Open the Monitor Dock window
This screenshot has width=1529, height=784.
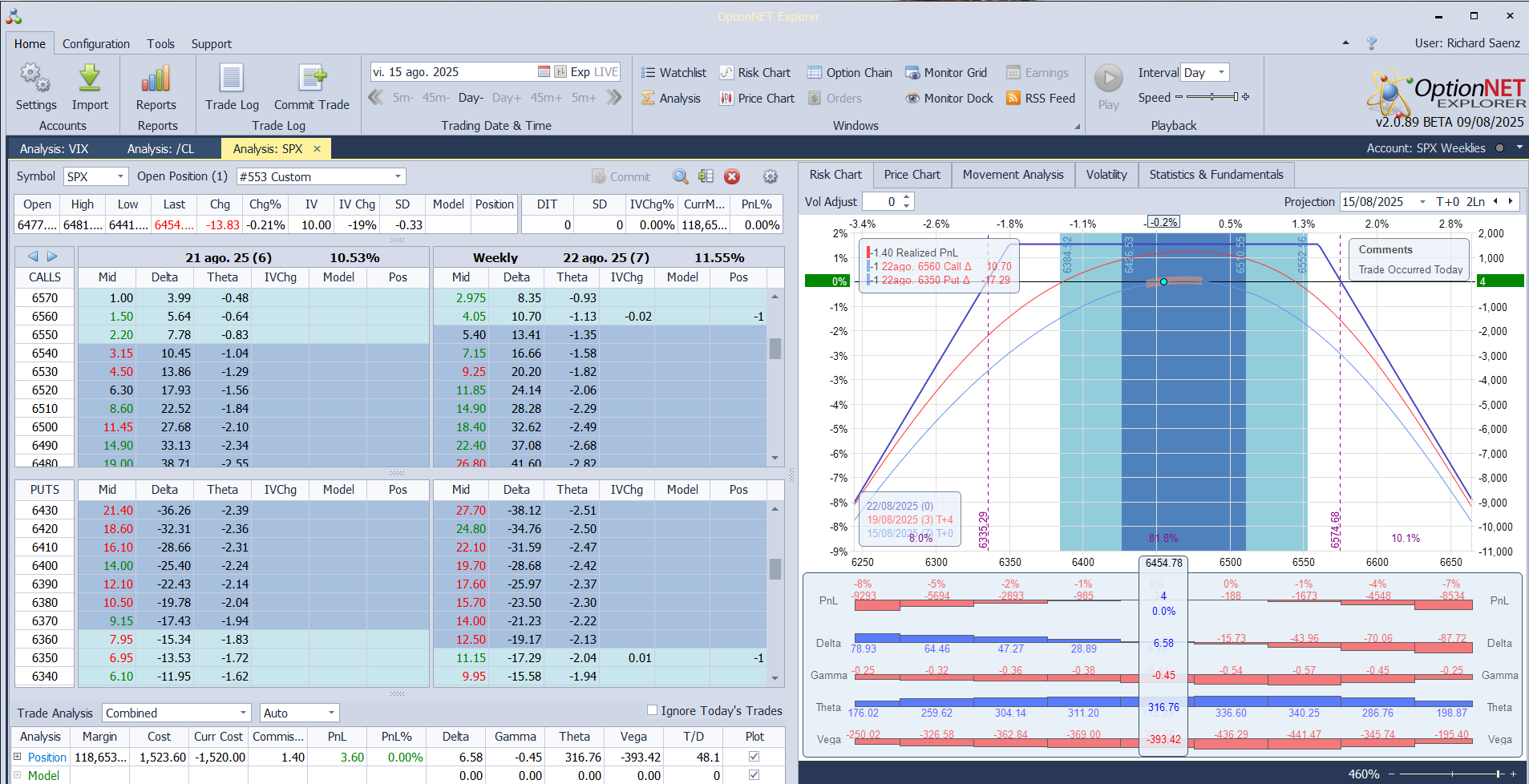click(949, 99)
